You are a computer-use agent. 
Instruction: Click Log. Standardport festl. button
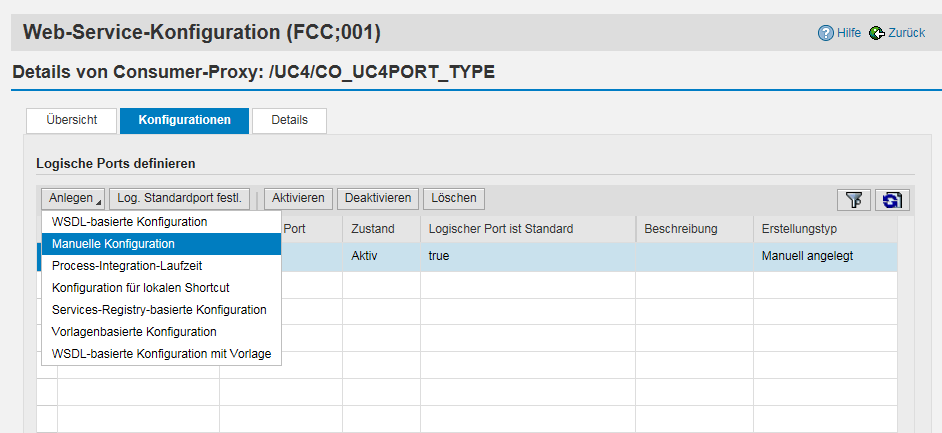[x=179, y=198]
